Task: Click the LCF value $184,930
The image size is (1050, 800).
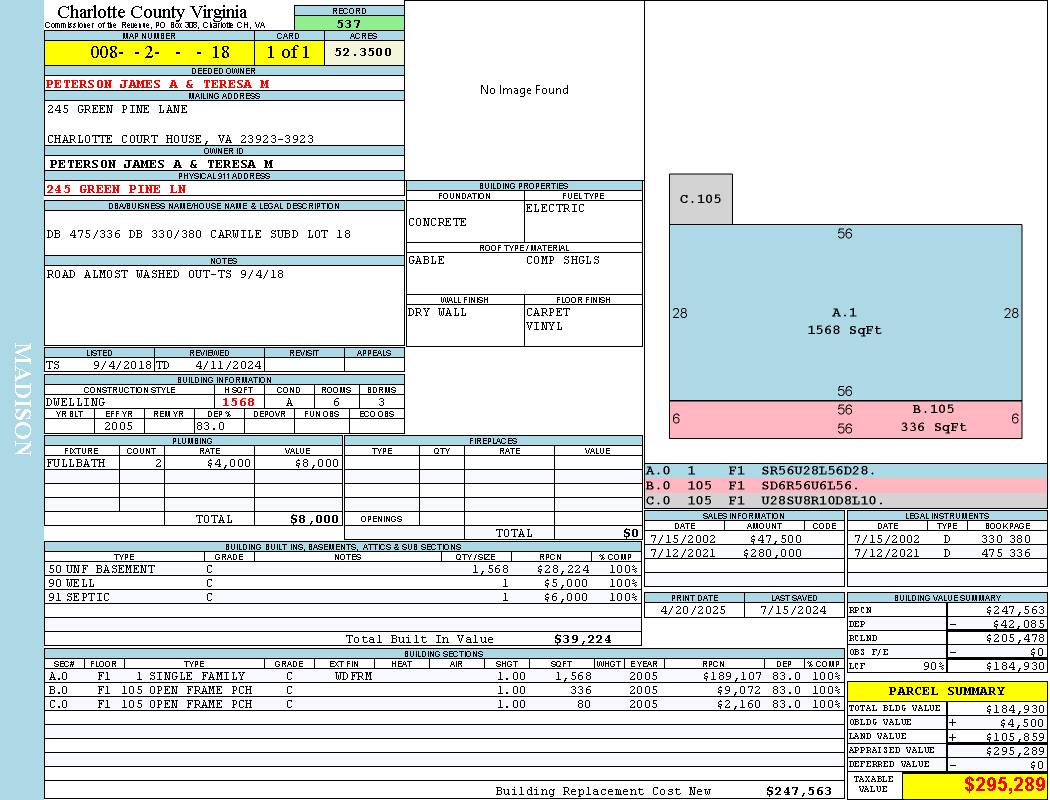Action: [x=1015, y=666]
